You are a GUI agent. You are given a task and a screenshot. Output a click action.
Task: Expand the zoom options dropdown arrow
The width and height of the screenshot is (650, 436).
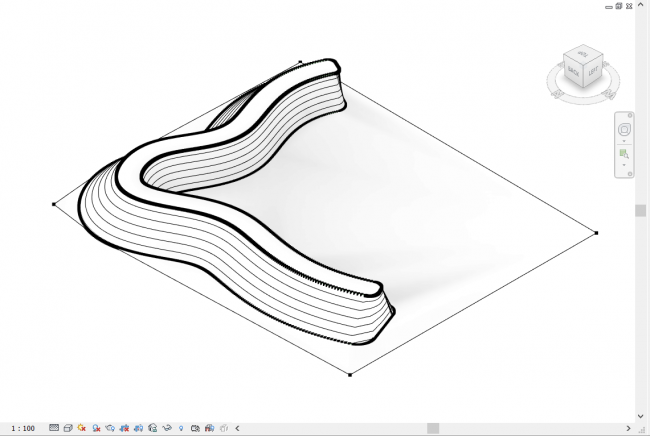click(x=625, y=166)
